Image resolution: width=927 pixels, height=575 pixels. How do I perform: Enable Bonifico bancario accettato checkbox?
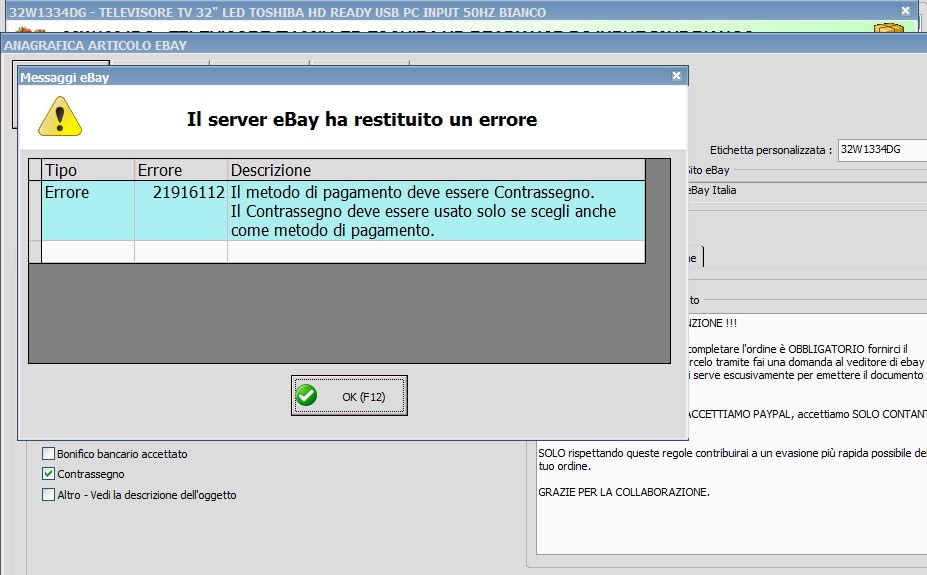coord(48,453)
